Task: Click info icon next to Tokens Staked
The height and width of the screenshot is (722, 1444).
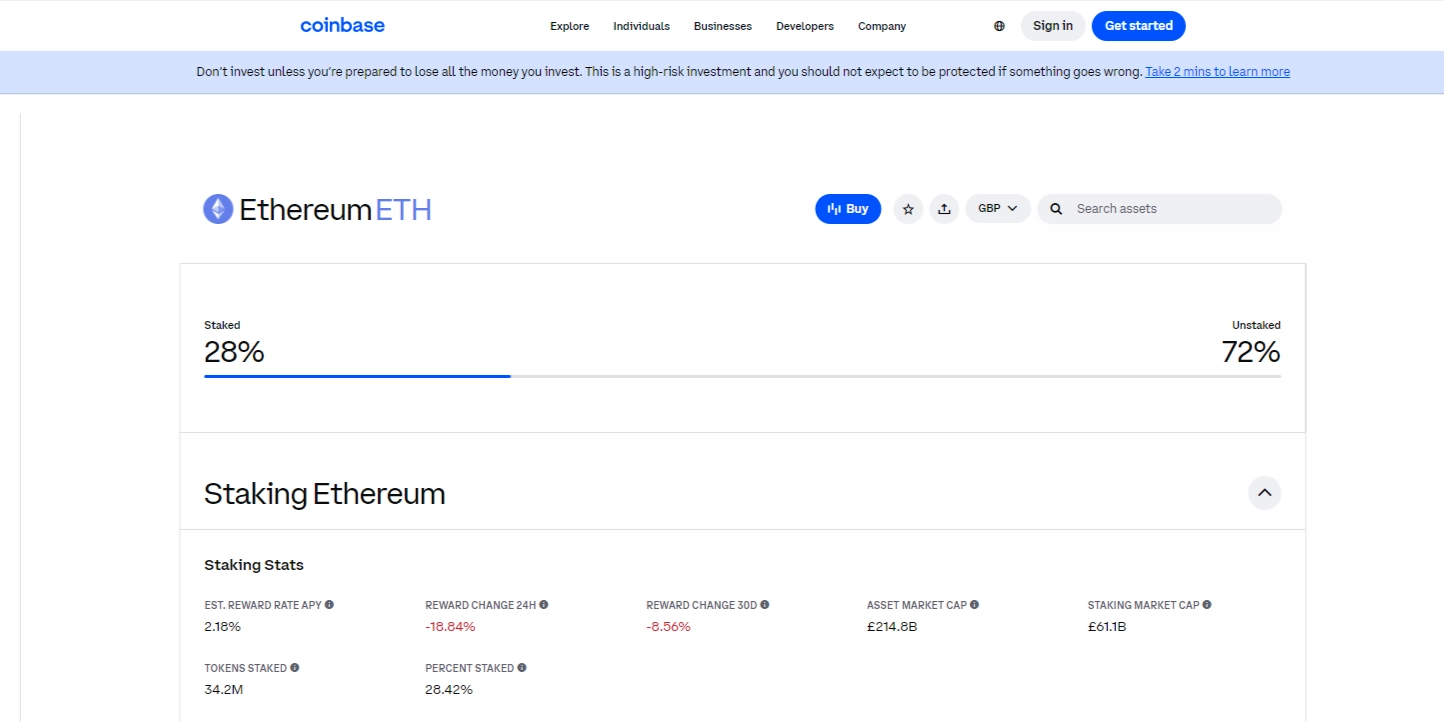Action: [295, 667]
